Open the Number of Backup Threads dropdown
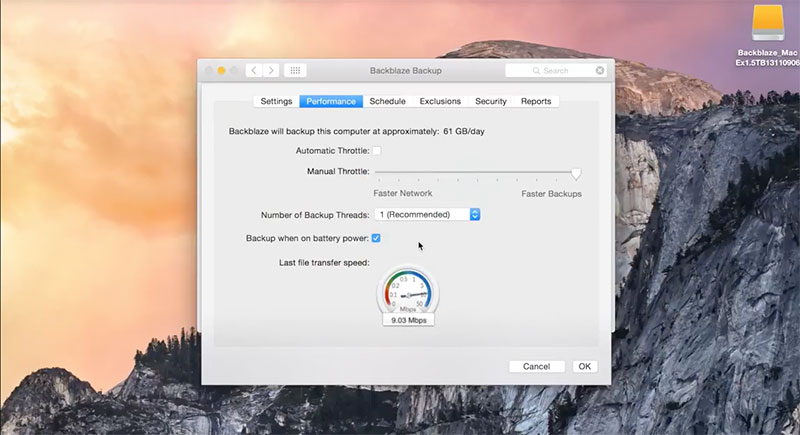Image resolution: width=800 pixels, height=435 pixels. point(427,214)
